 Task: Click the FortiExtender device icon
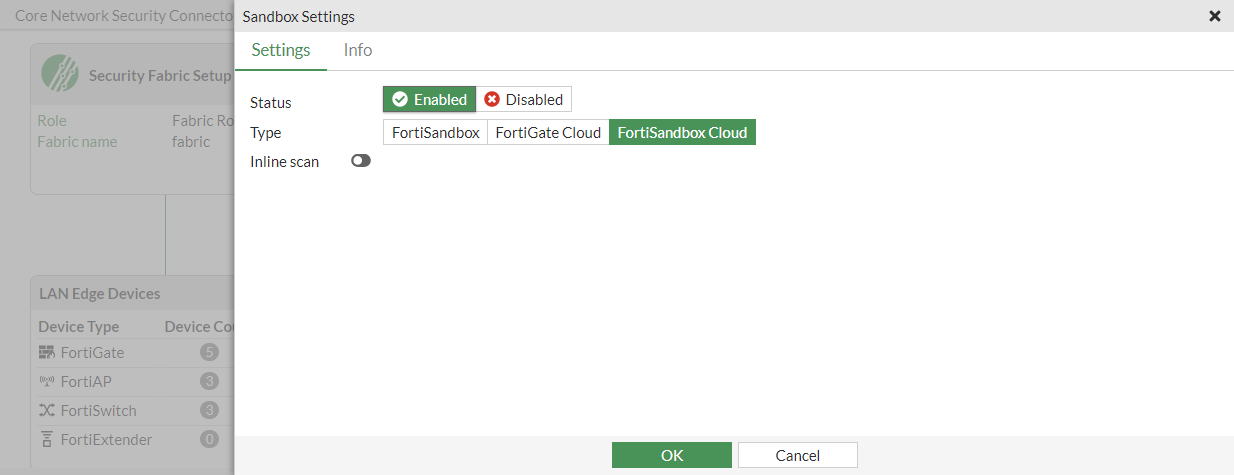(x=47, y=439)
